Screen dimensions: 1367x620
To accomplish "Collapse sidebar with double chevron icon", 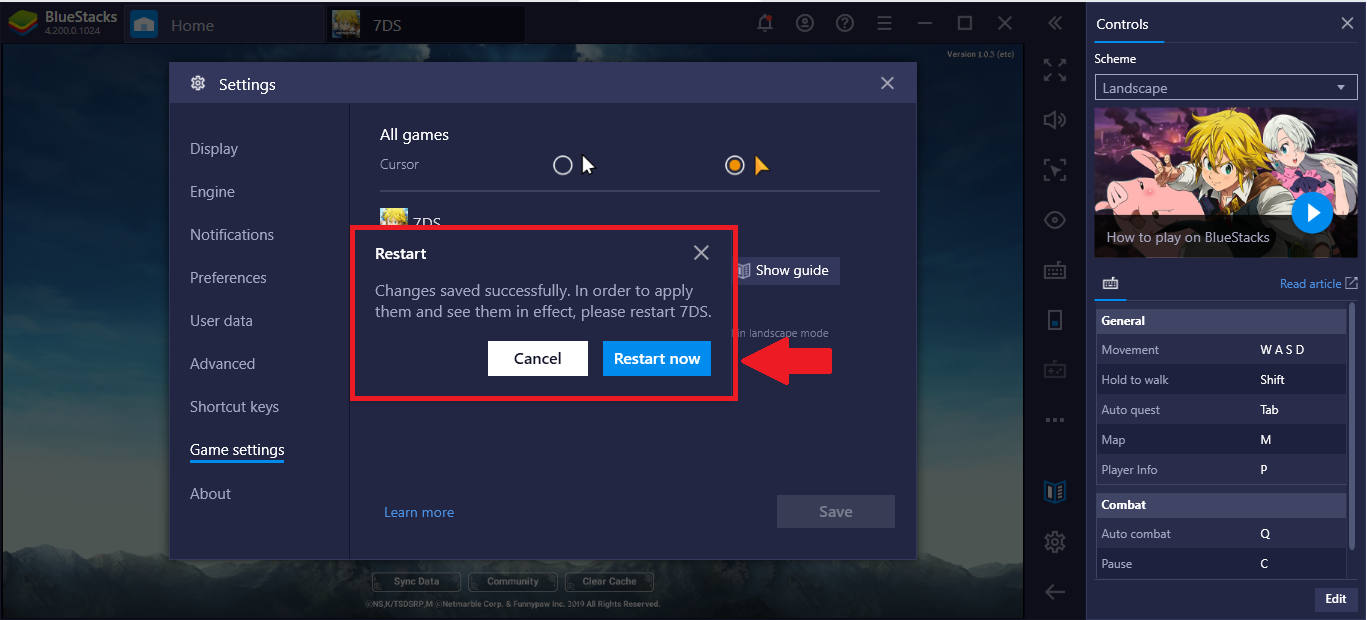I will click(x=1055, y=23).
